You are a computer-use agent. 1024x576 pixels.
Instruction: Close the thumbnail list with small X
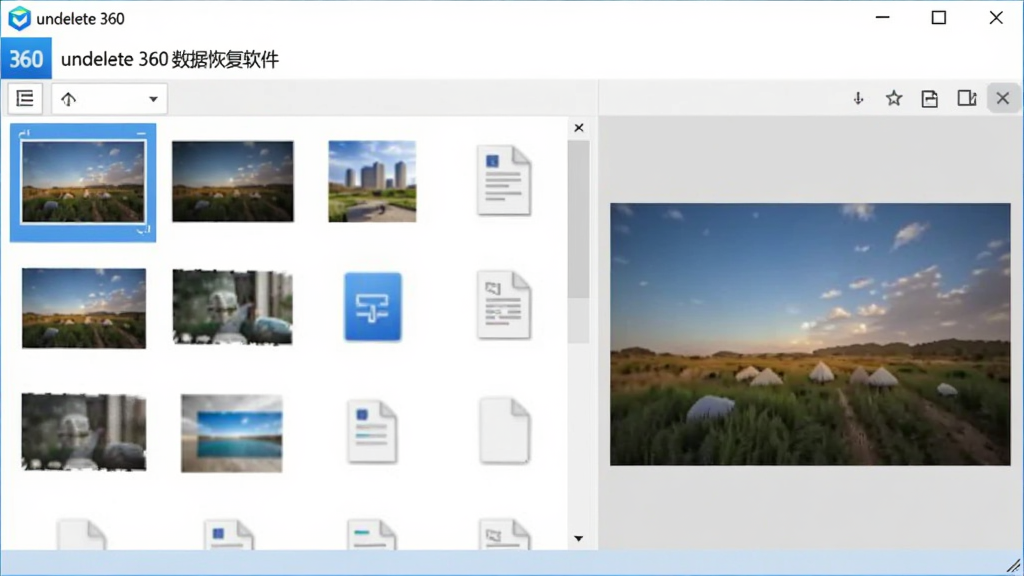coord(579,128)
